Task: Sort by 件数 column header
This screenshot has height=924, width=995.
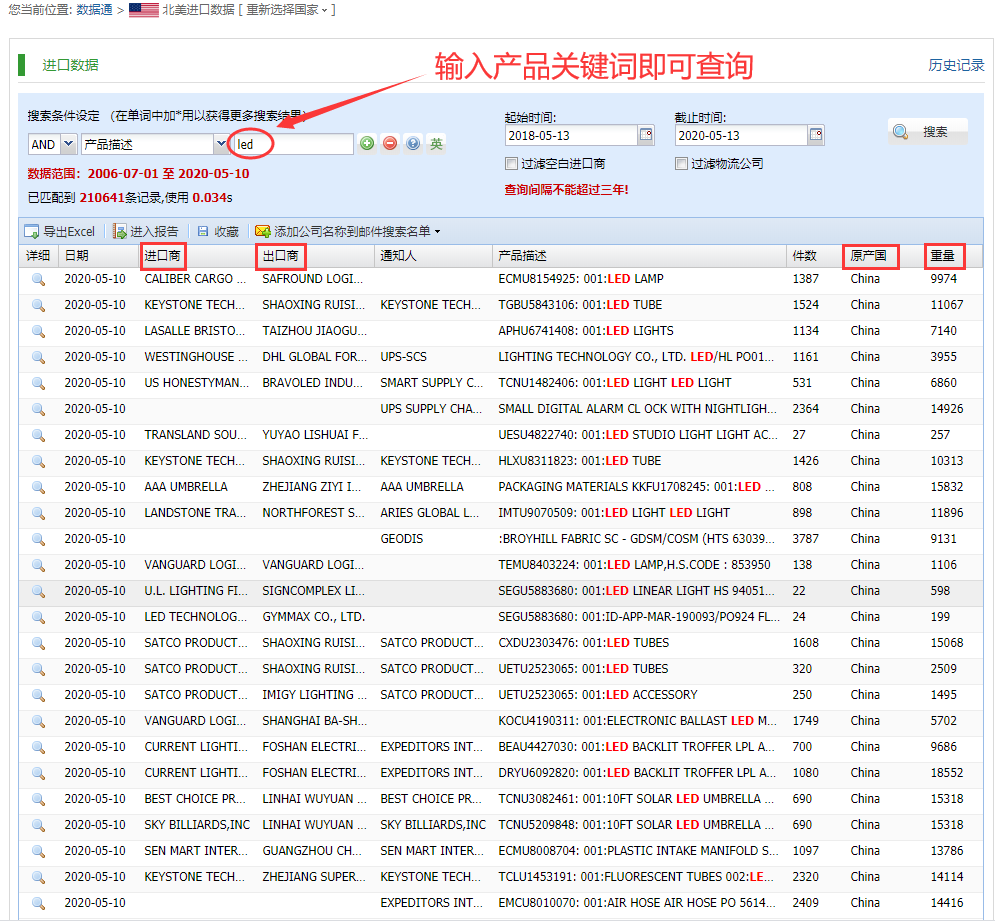Action: 805,256
